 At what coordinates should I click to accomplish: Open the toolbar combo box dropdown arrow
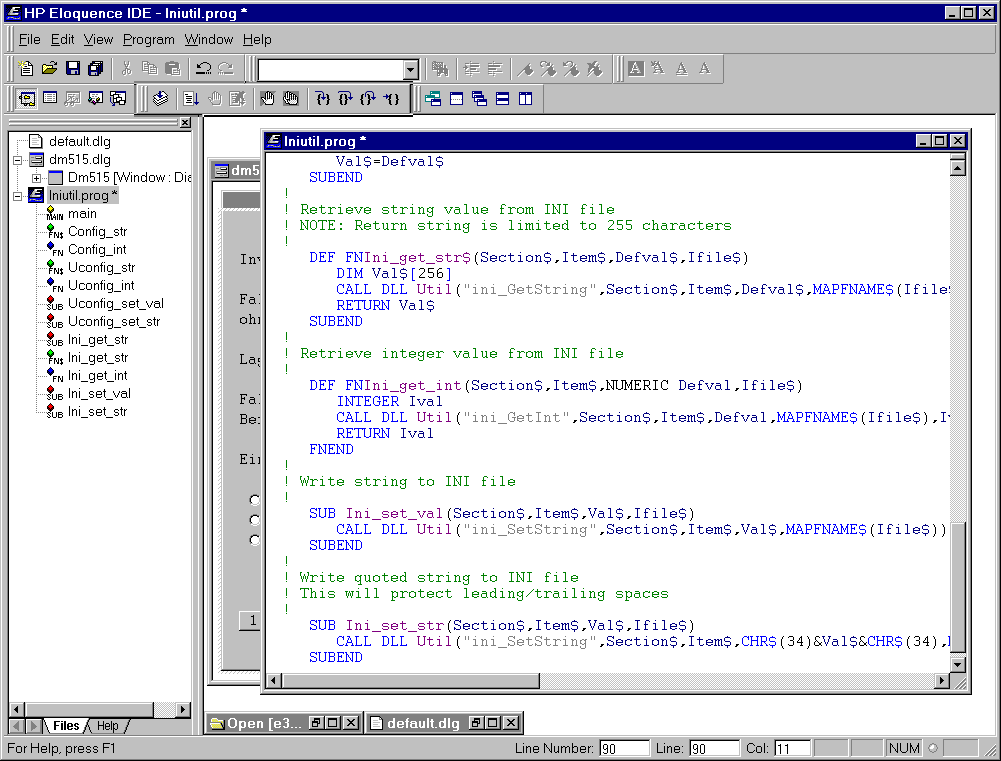(410, 70)
